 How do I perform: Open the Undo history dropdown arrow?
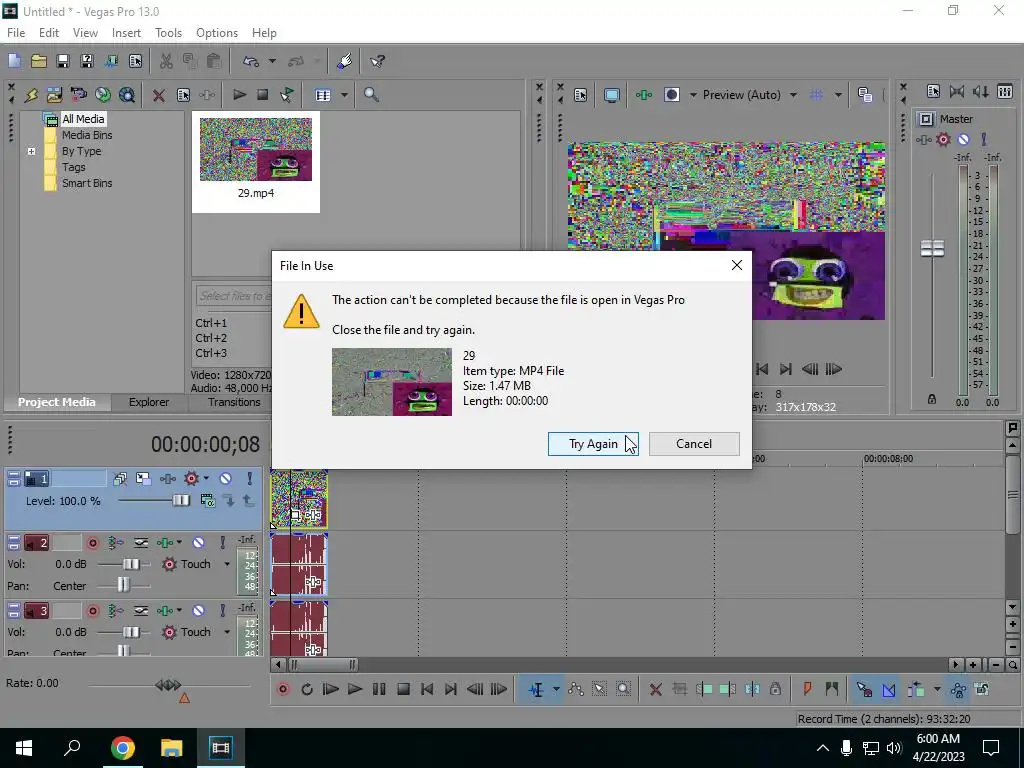tap(272, 61)
